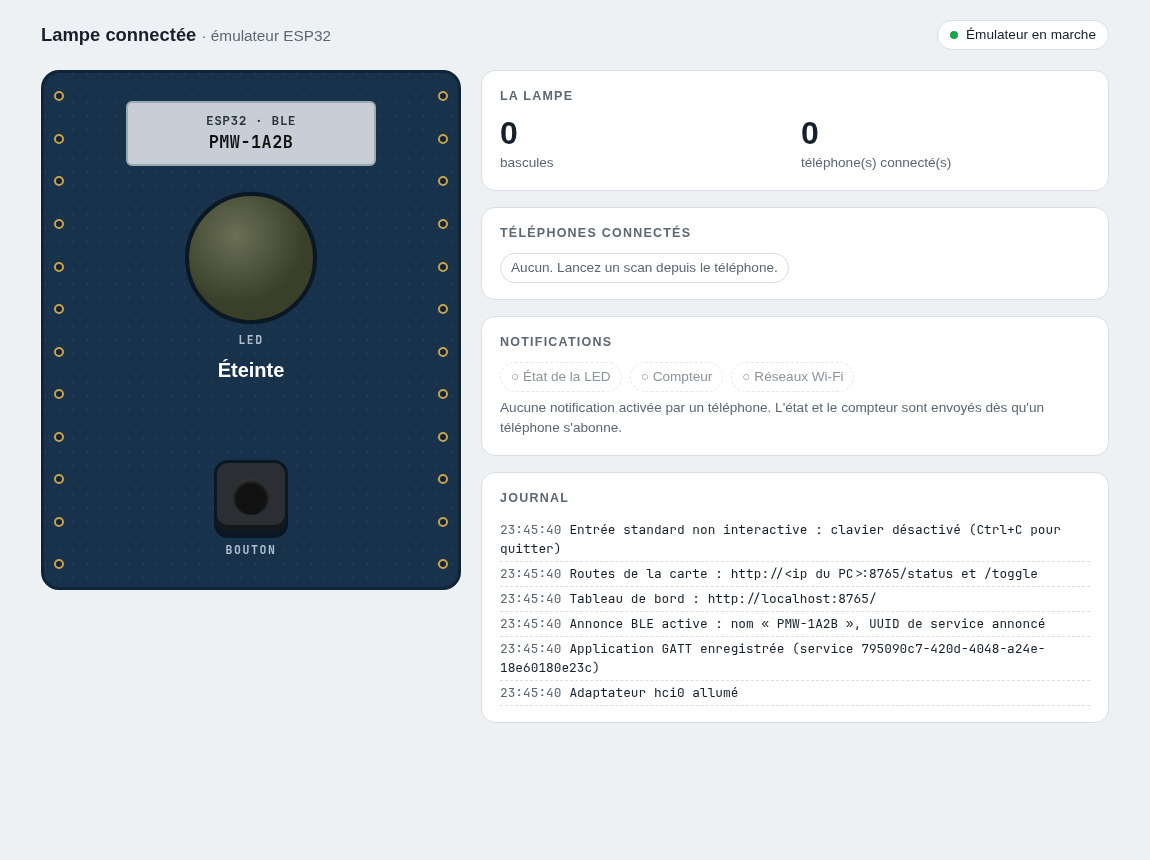
Task: Click the bottom-left gold pin hole
Action: coord(59,564)
